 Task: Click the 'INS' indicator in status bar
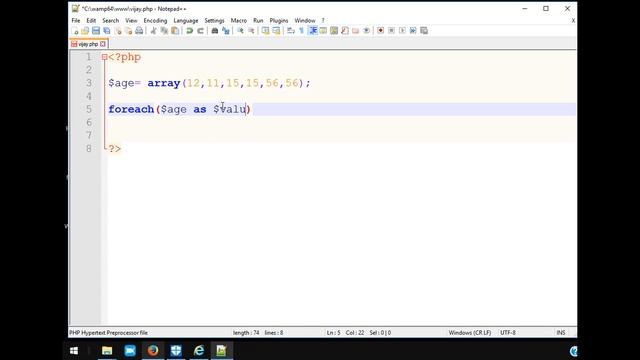(x=561, y=333)
